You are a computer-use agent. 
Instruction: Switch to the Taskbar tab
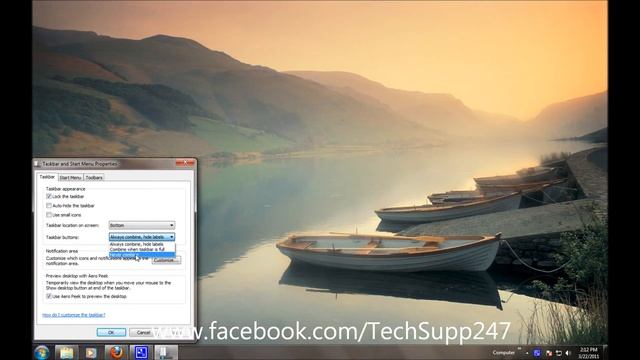(47, 177)
